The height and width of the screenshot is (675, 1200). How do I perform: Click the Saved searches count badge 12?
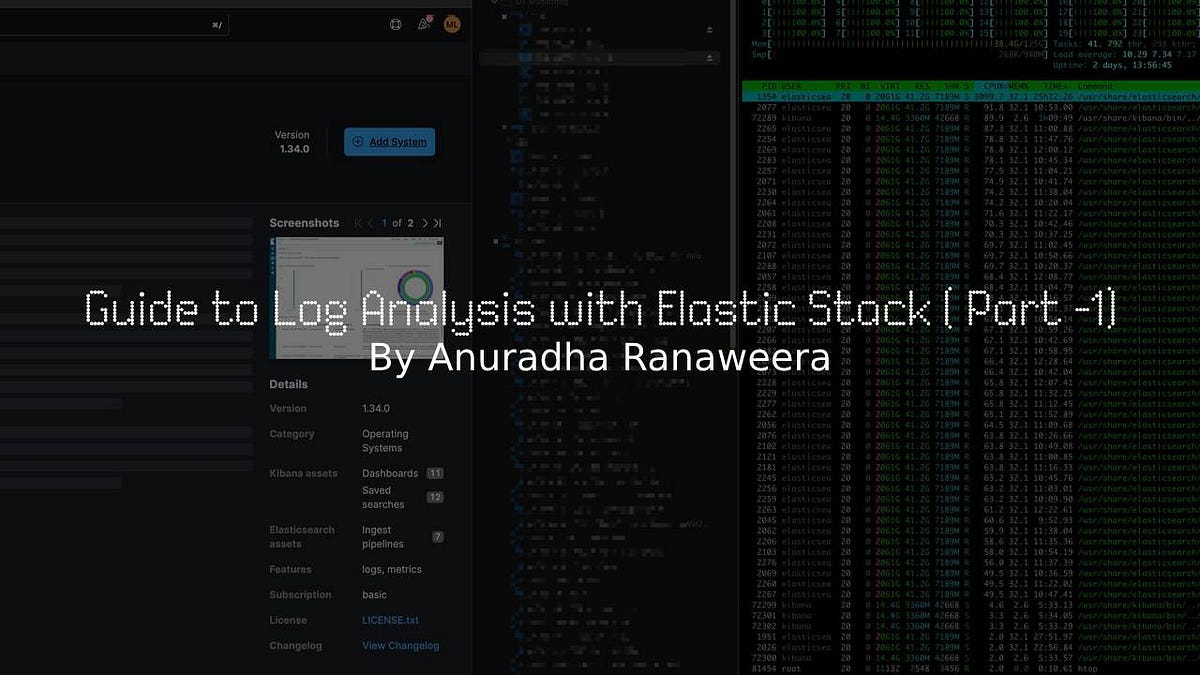[434, 496]
